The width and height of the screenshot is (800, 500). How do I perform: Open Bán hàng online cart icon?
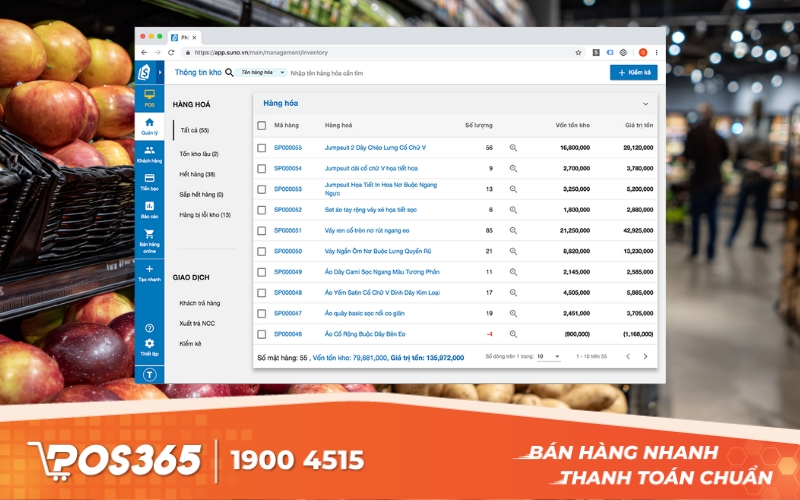[x=149, y=234]
